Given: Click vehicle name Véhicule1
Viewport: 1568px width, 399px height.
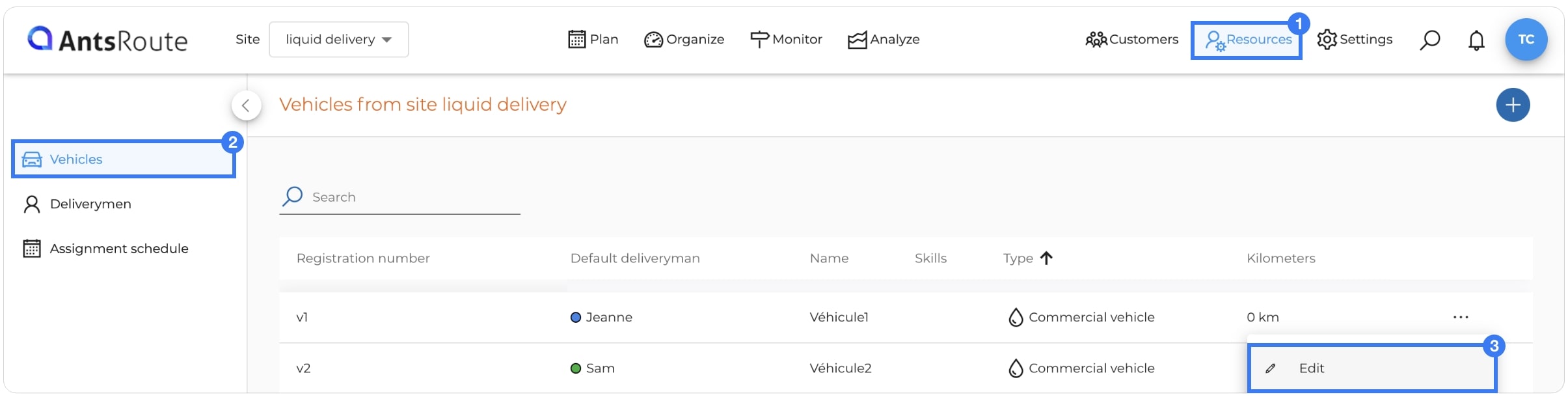Looking at the screenshot, I should (x=839, y=318).
